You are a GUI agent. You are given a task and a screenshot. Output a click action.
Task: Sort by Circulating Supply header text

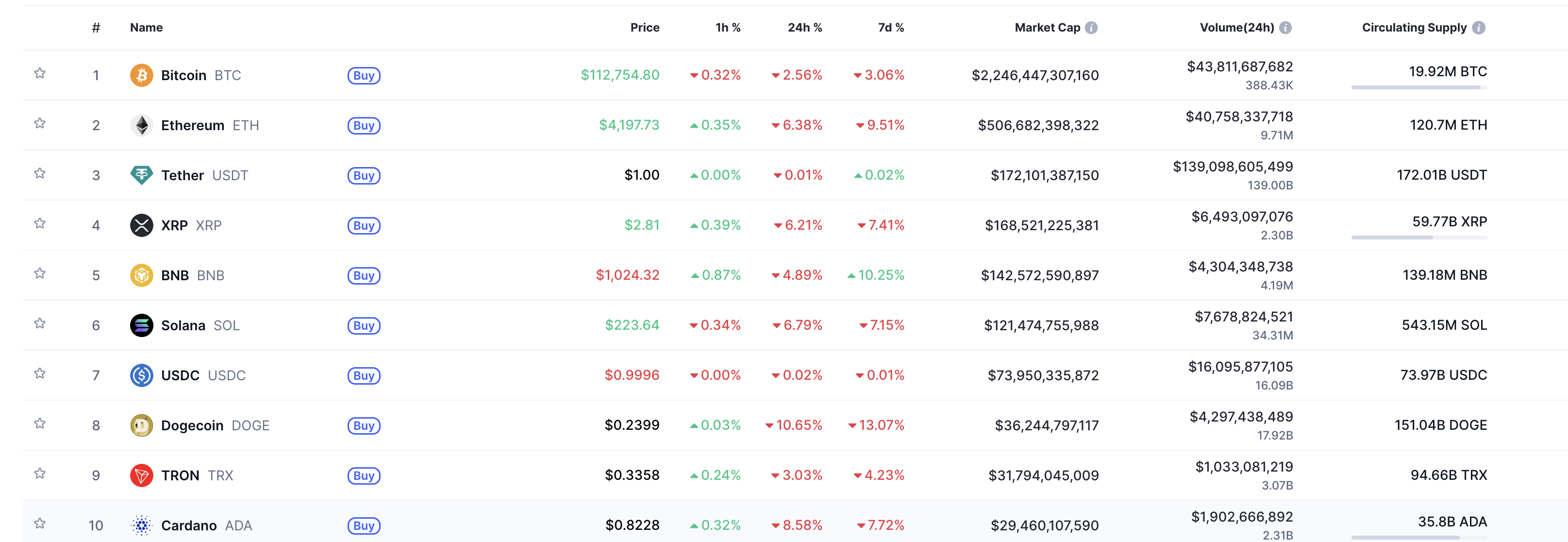(x=1414, y=27)
